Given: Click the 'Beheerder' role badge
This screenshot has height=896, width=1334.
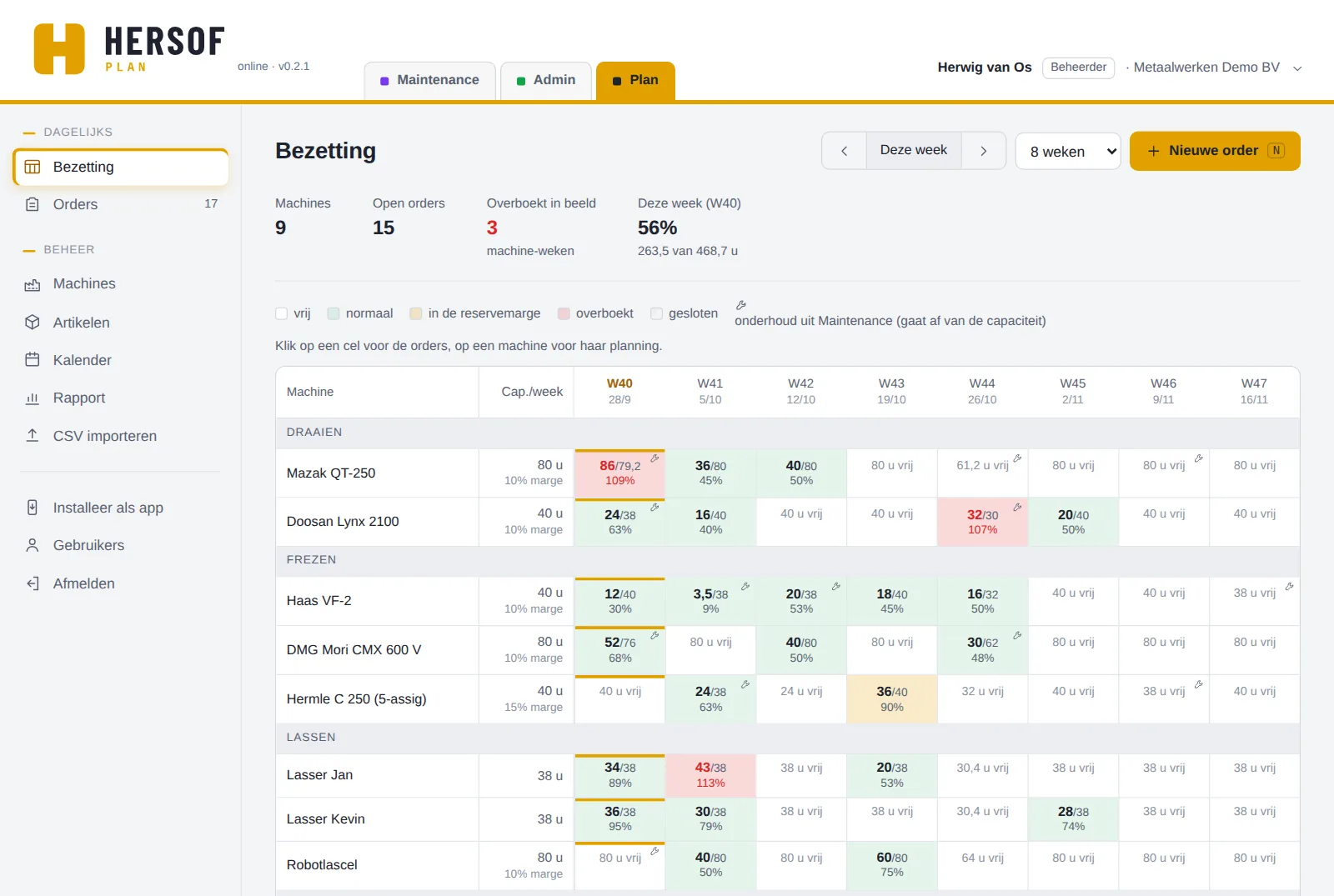Looking at the screenshot, I should (x=1078, y=68).
